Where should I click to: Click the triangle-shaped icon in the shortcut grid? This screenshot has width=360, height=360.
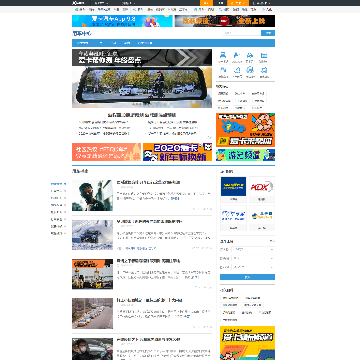(237, 70)
